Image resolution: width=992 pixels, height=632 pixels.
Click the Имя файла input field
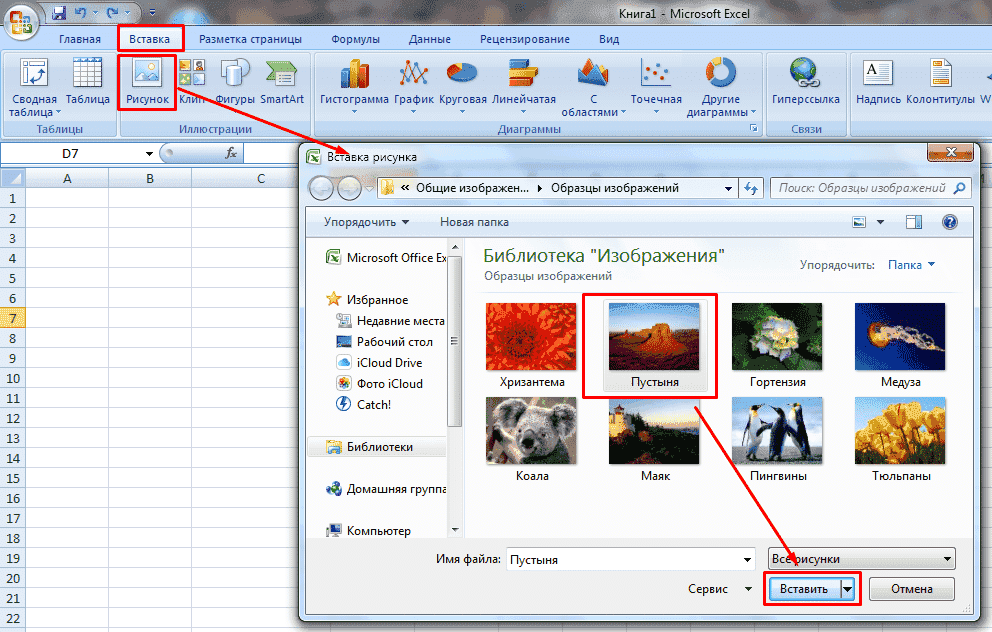[x=630, y=559]
